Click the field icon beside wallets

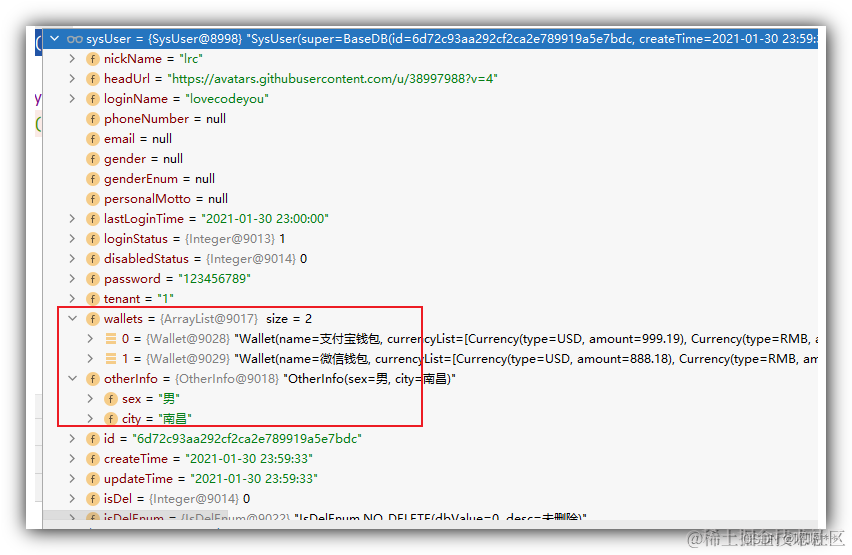click(x=93, y=319)
